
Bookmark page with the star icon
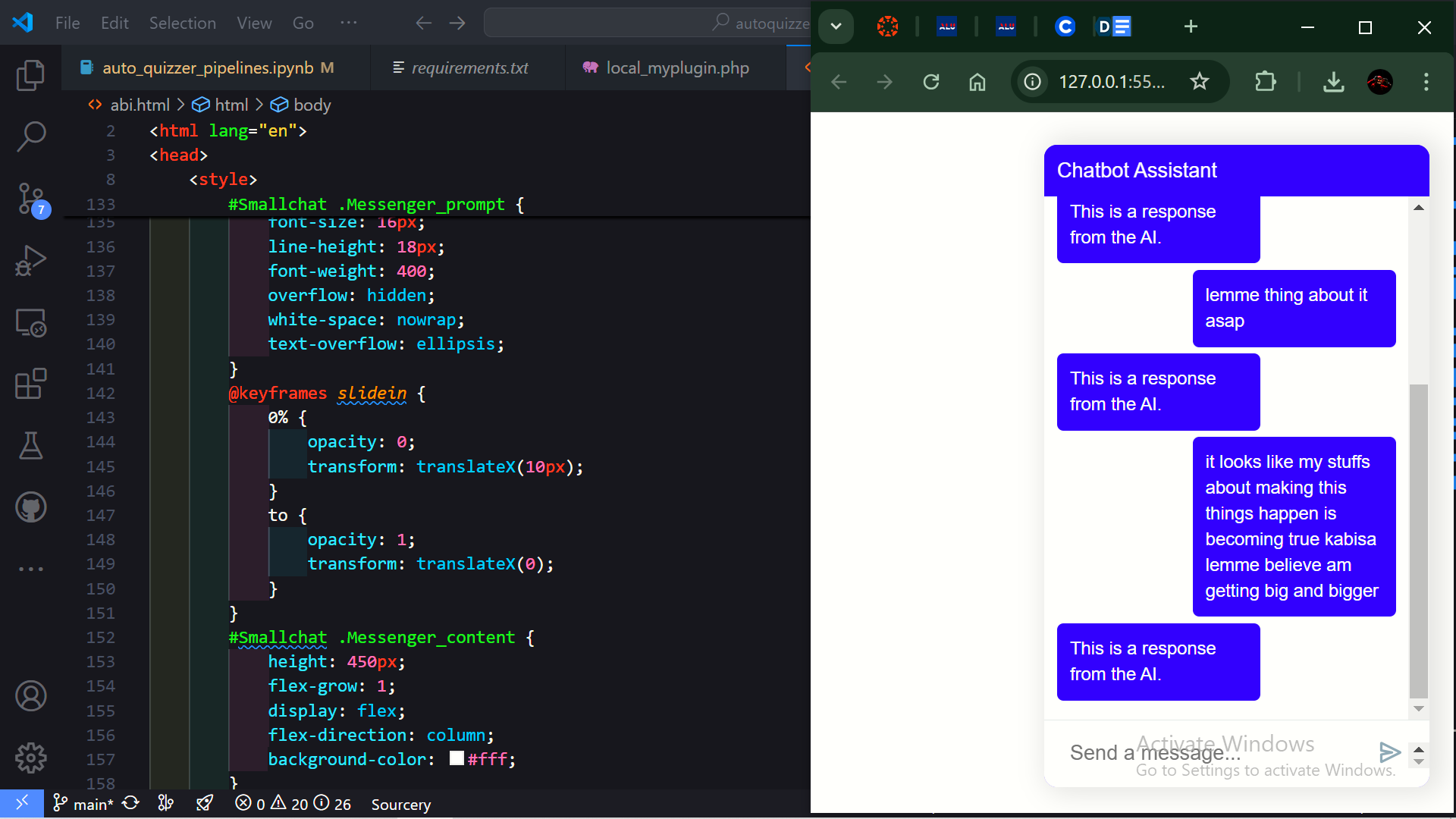tap(1199, 81)
